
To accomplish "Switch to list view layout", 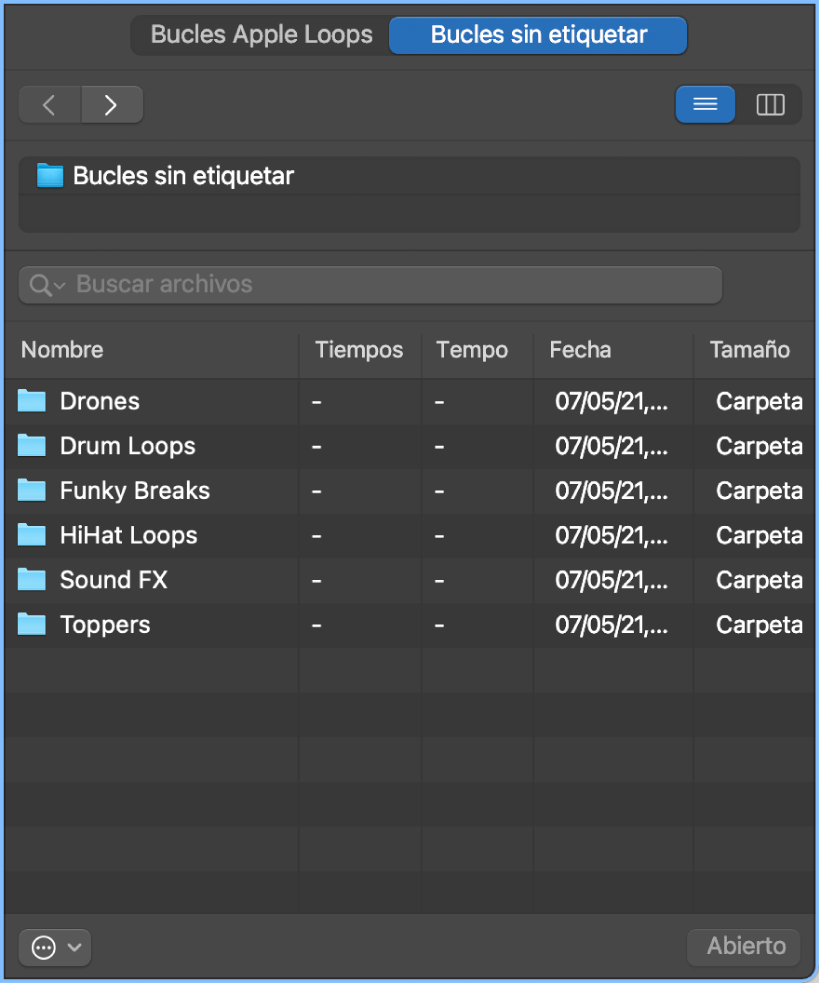I will pos(705,104).
